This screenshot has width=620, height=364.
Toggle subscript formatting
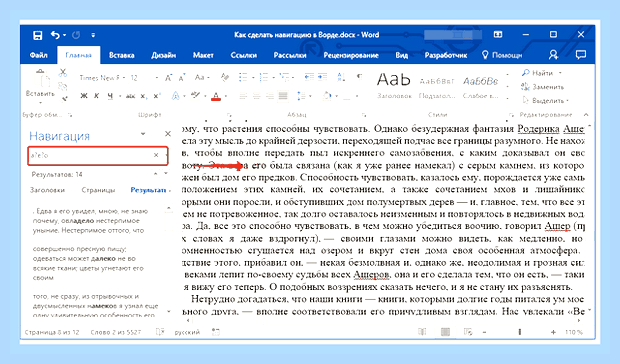click(144, 96)
